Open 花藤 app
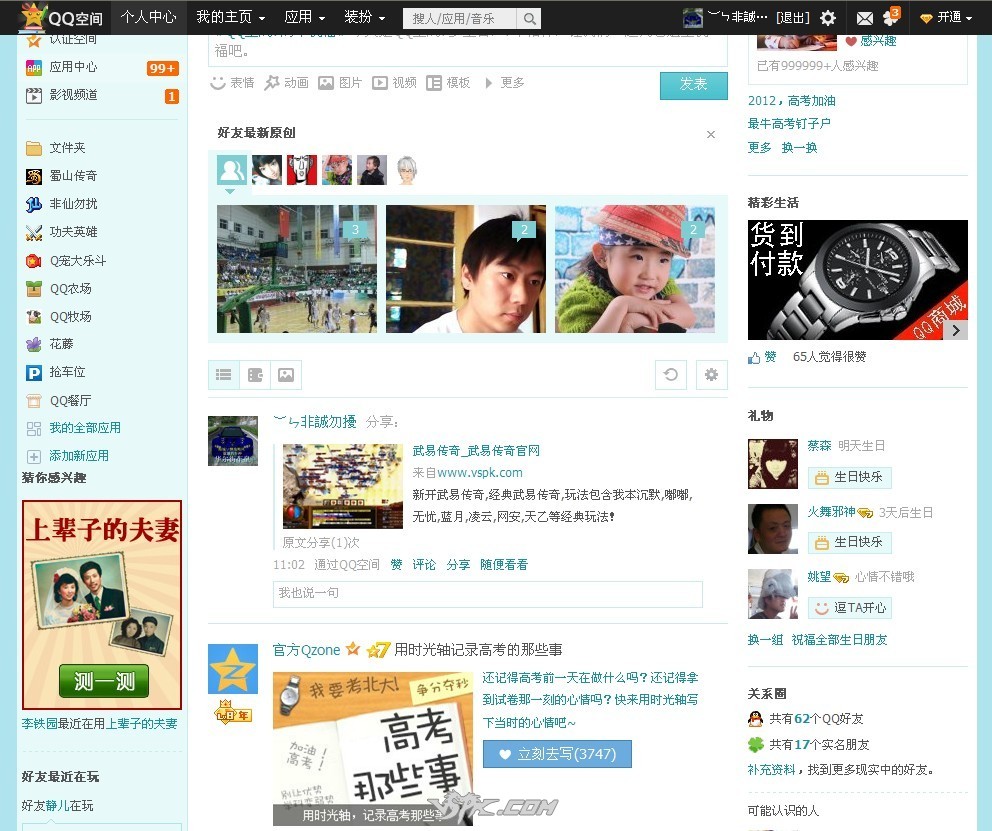This screenshot has height=831, width=992. coord(50,344)
